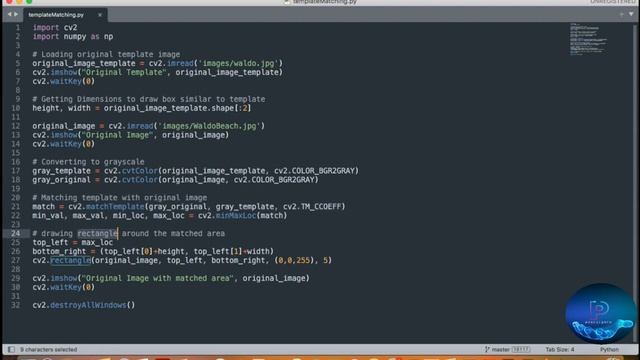640x360 pixels.
Task: Click the 'images/waldo.jpg' string
Action: pos(238,63)
